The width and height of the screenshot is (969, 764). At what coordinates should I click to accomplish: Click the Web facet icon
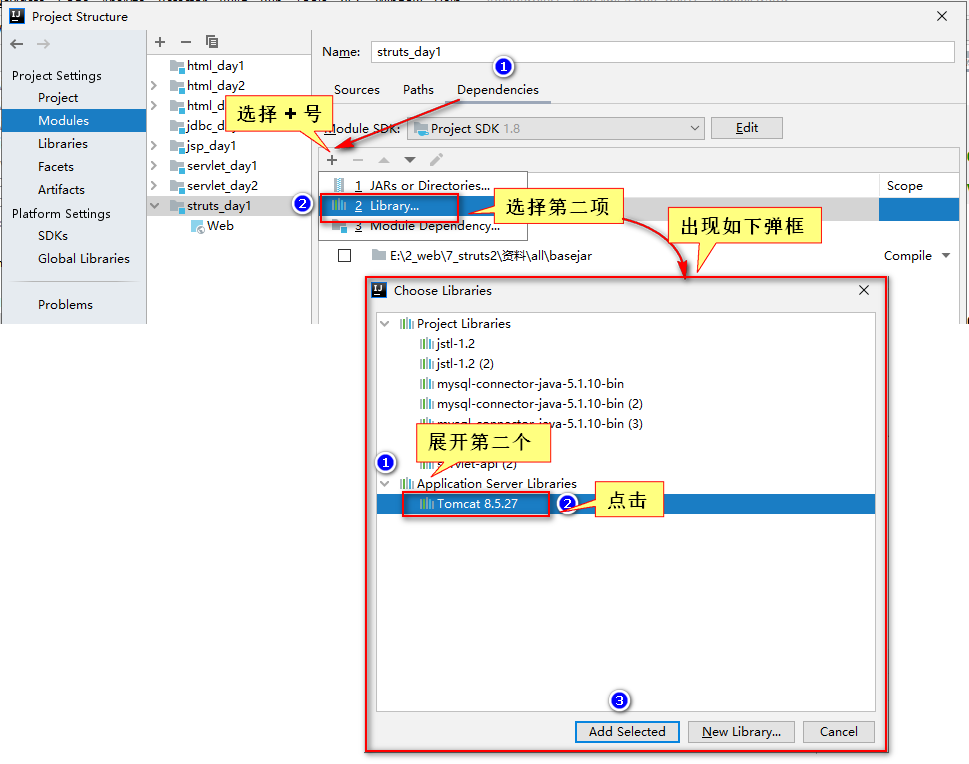tap(198, 226)
